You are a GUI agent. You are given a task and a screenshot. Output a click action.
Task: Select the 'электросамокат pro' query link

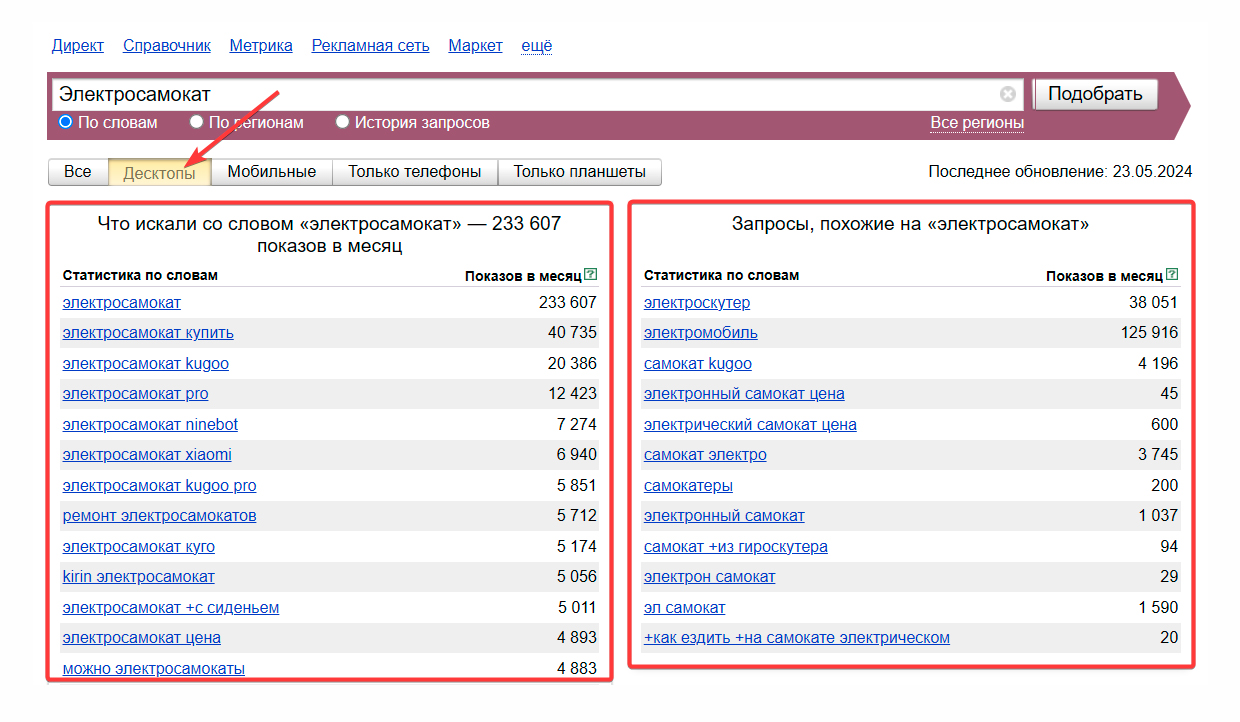click(136, 394)
